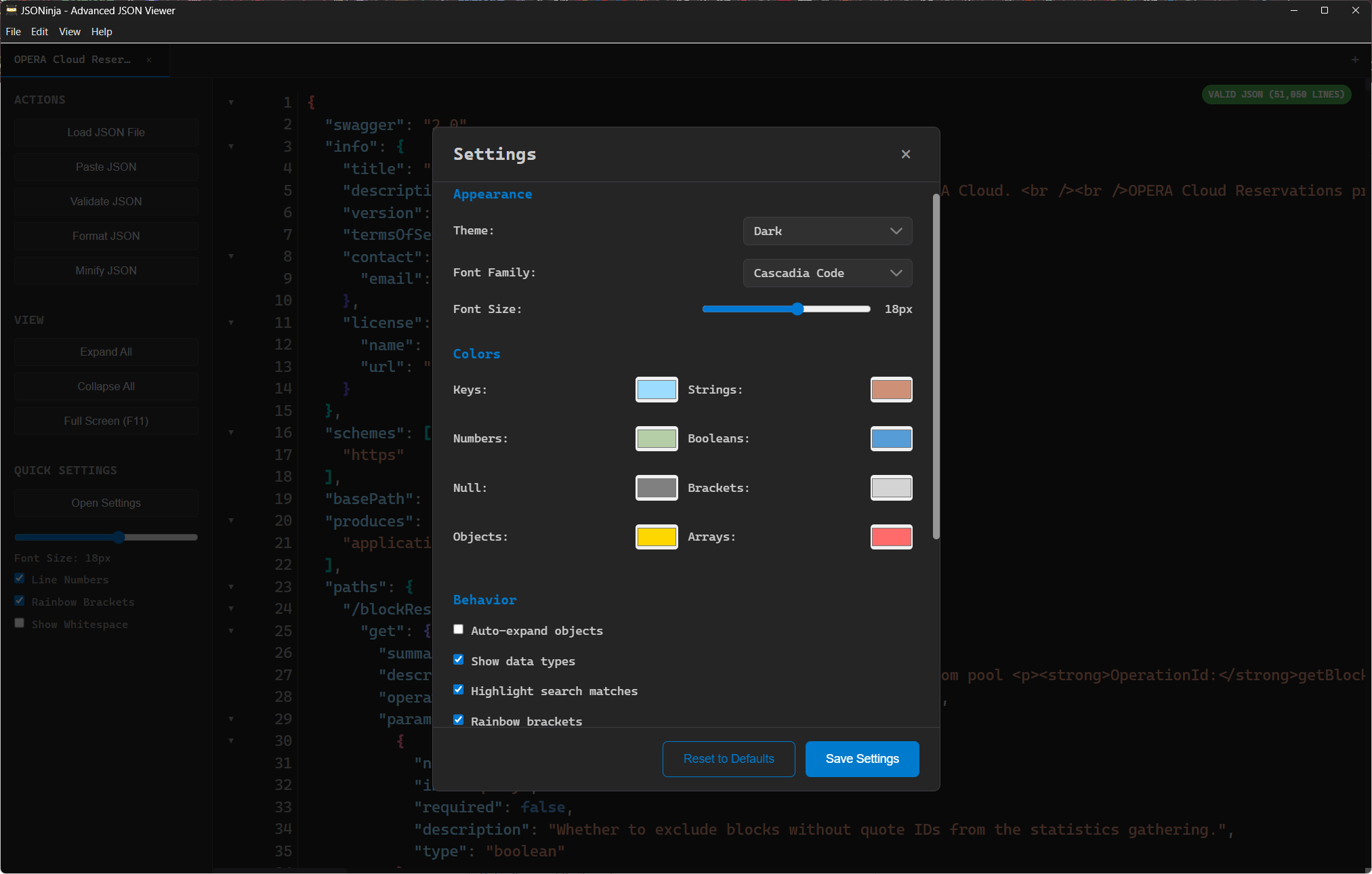Click the JSONinja app icon in title bar
1372x874 pixels.
pos(11,10)
